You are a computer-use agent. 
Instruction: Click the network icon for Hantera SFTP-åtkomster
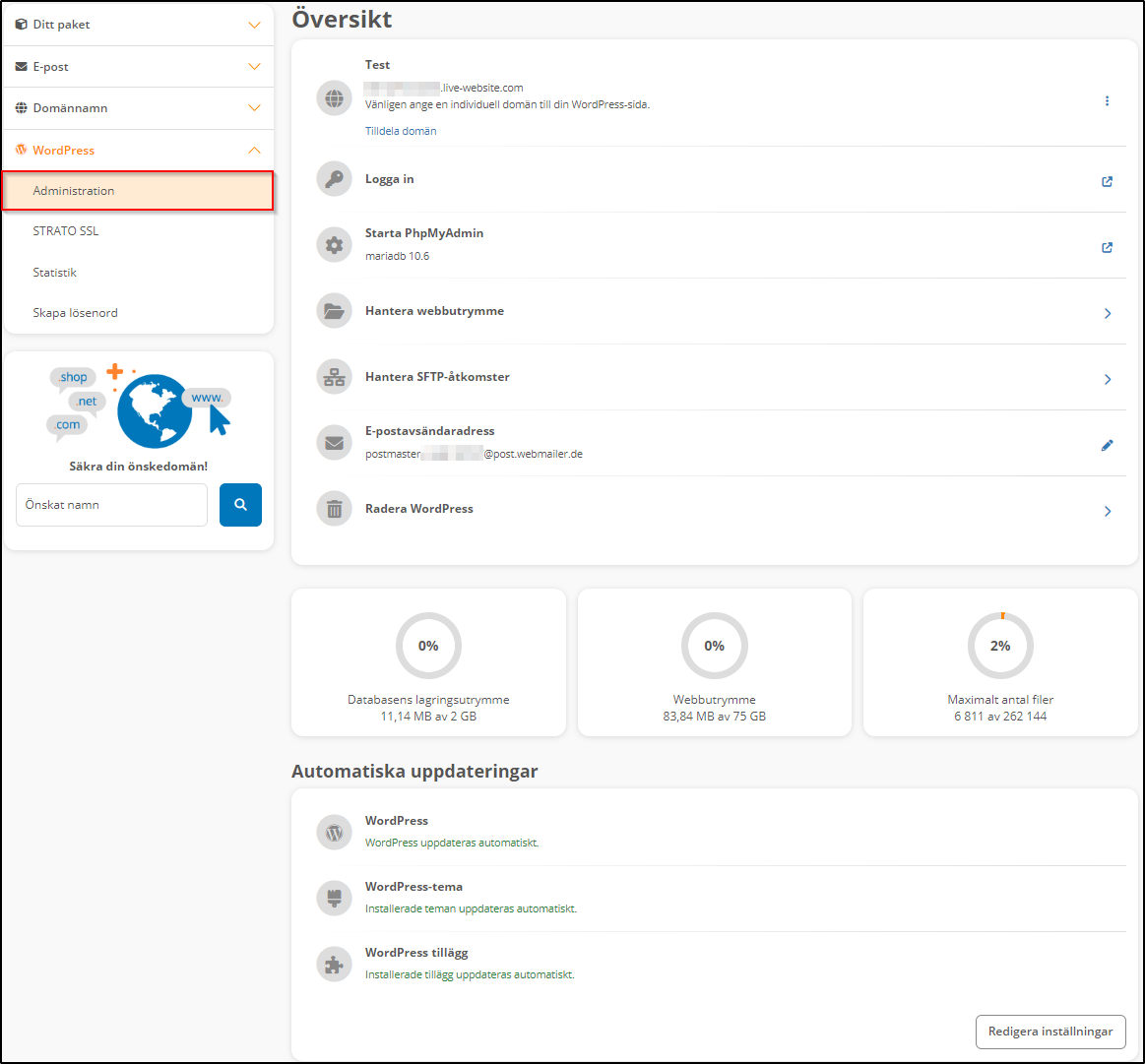pos(334,378)
